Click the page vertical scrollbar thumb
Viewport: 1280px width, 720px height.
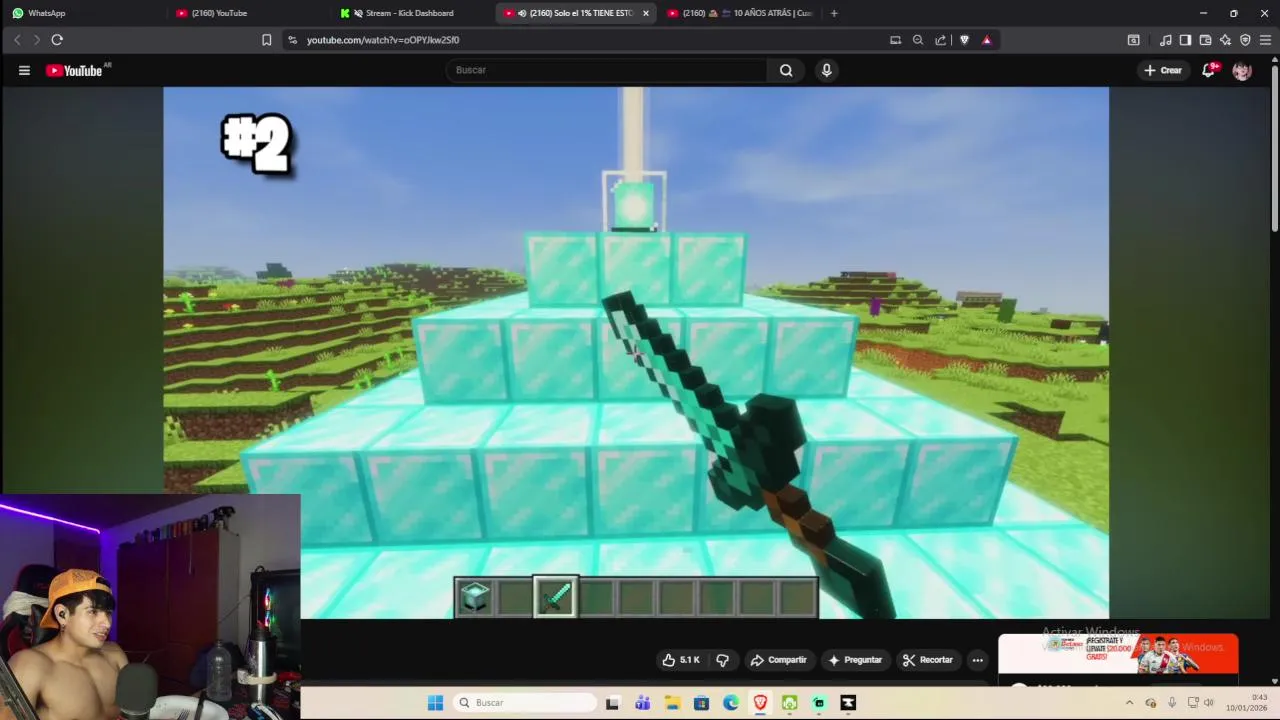(1275, 148)
